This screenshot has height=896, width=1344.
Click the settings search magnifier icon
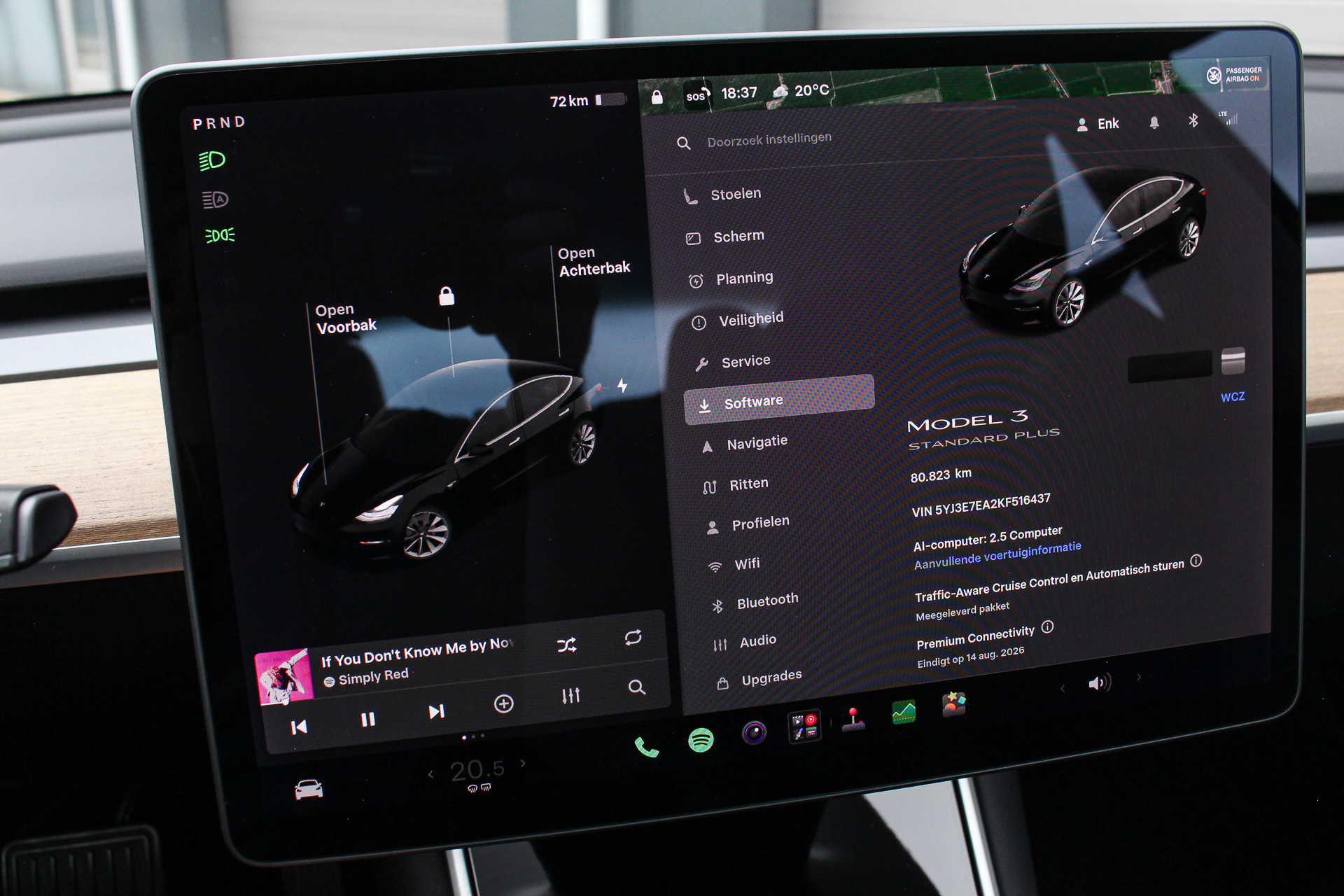(684, 143)
